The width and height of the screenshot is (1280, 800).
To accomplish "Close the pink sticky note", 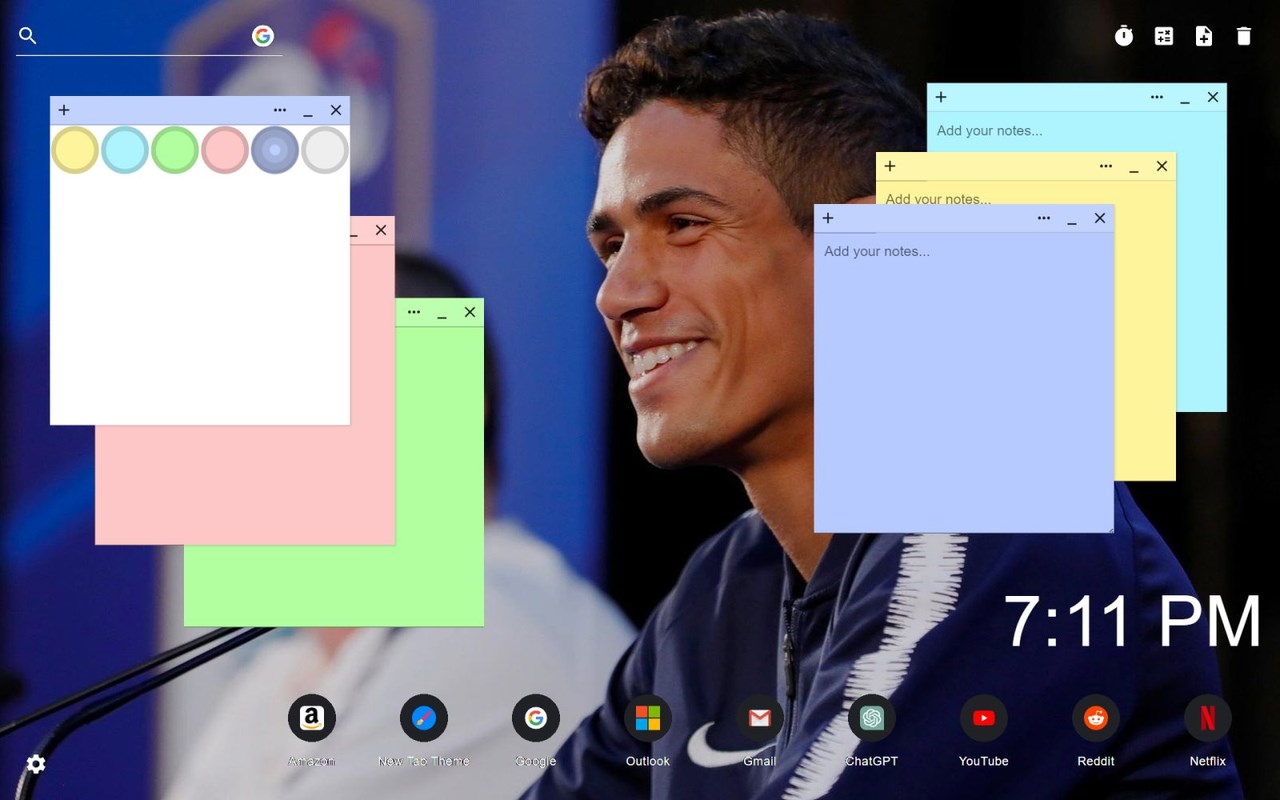I will click(x=381, y=230).
